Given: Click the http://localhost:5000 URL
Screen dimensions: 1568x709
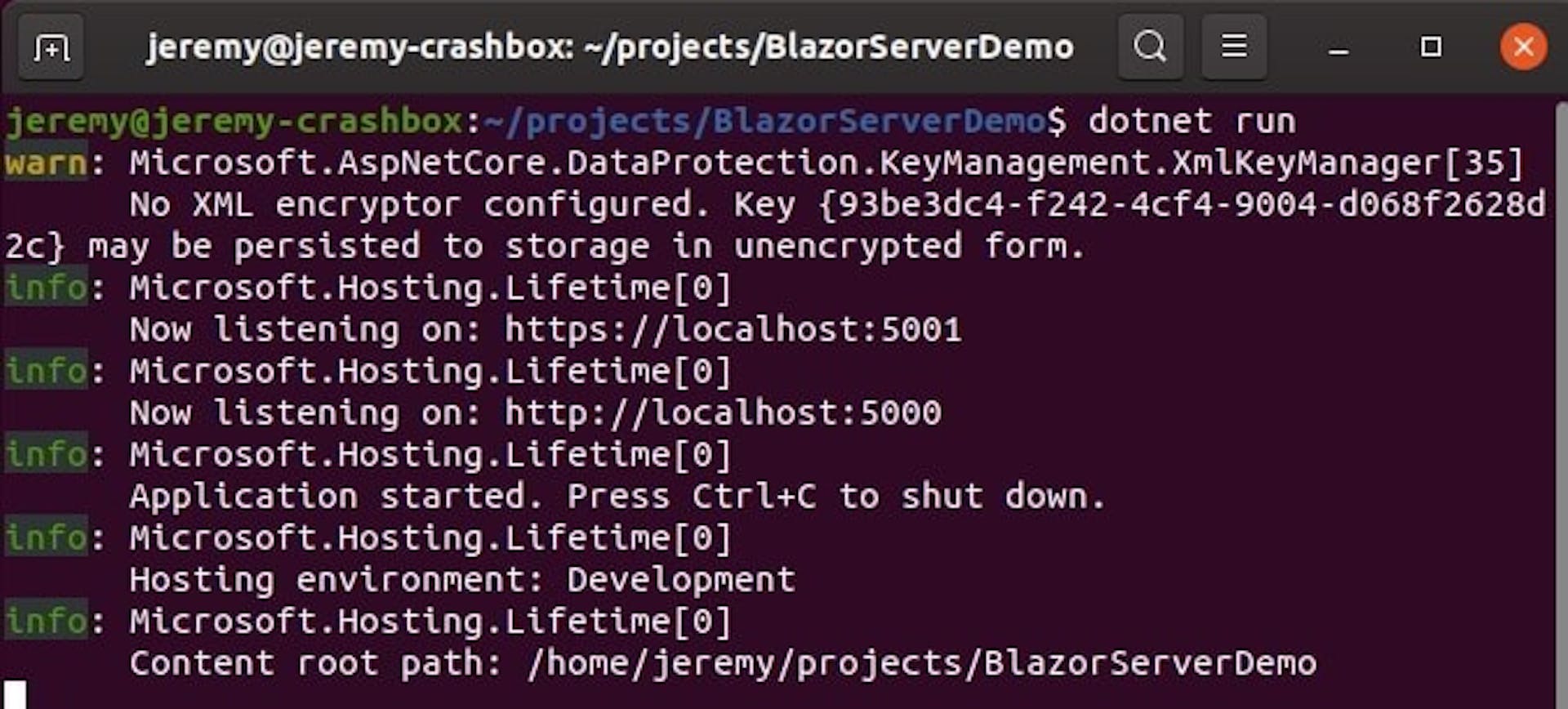Looking at the screenshot, I should (x=723, y=412).
